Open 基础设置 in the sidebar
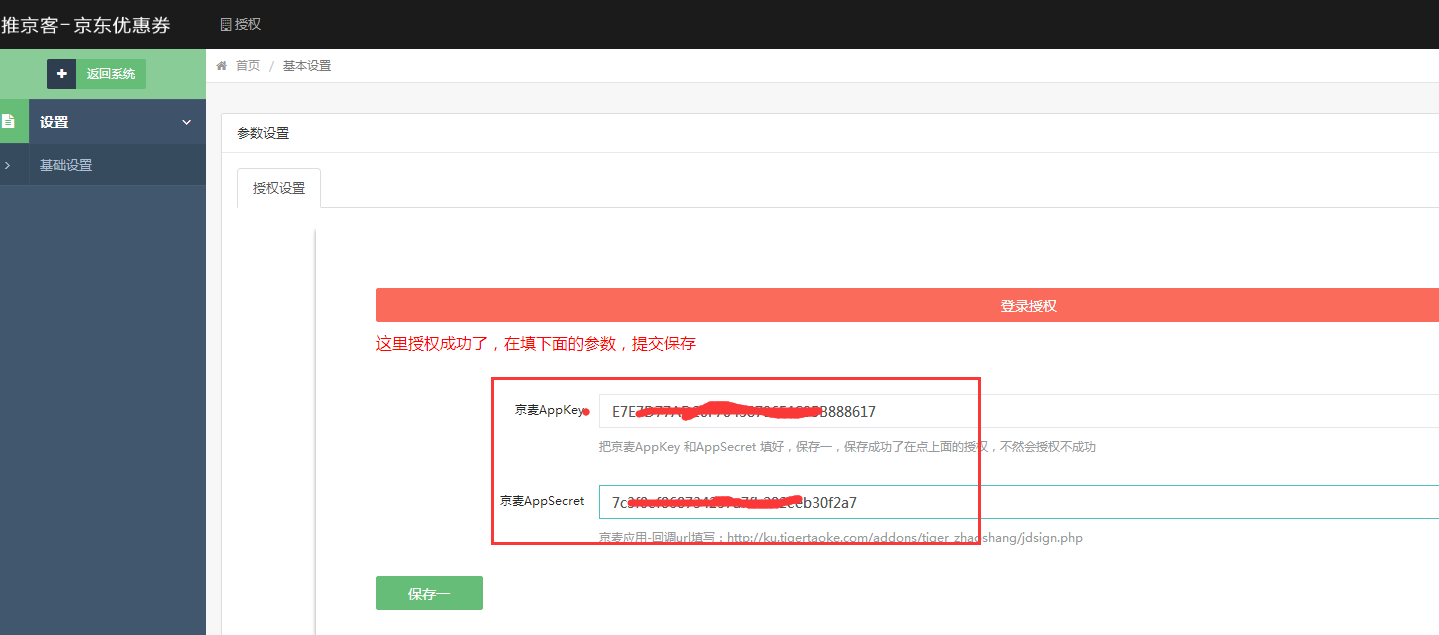 (x=66, y=165)
